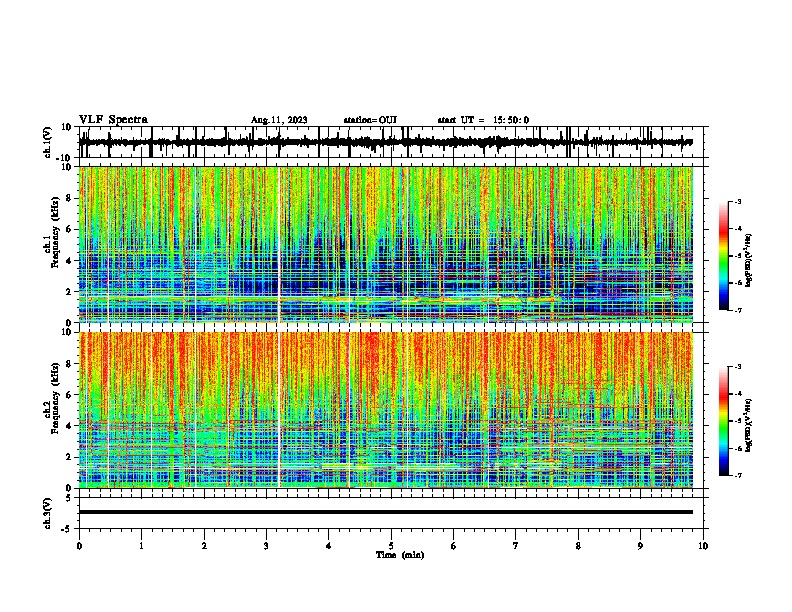Click the "ch.1(V)" waveform axis label

tap(48, 142)
